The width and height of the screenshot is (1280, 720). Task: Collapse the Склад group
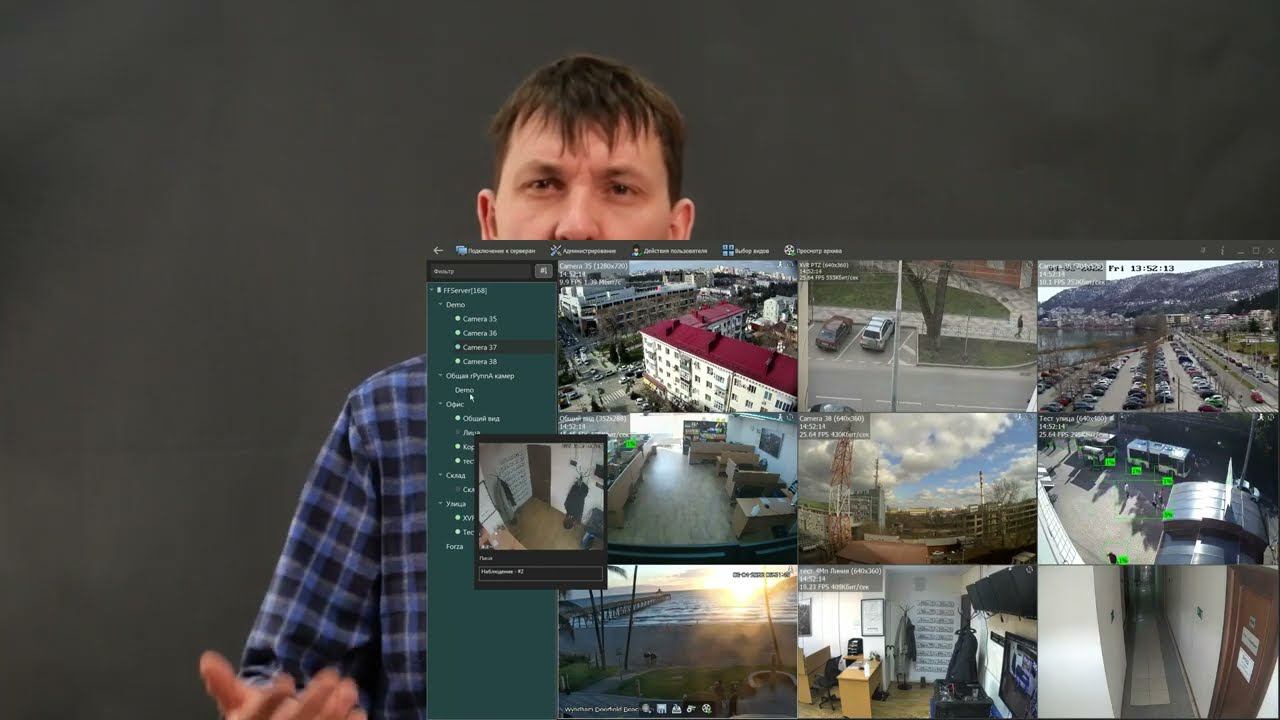(x=440, y=475)
